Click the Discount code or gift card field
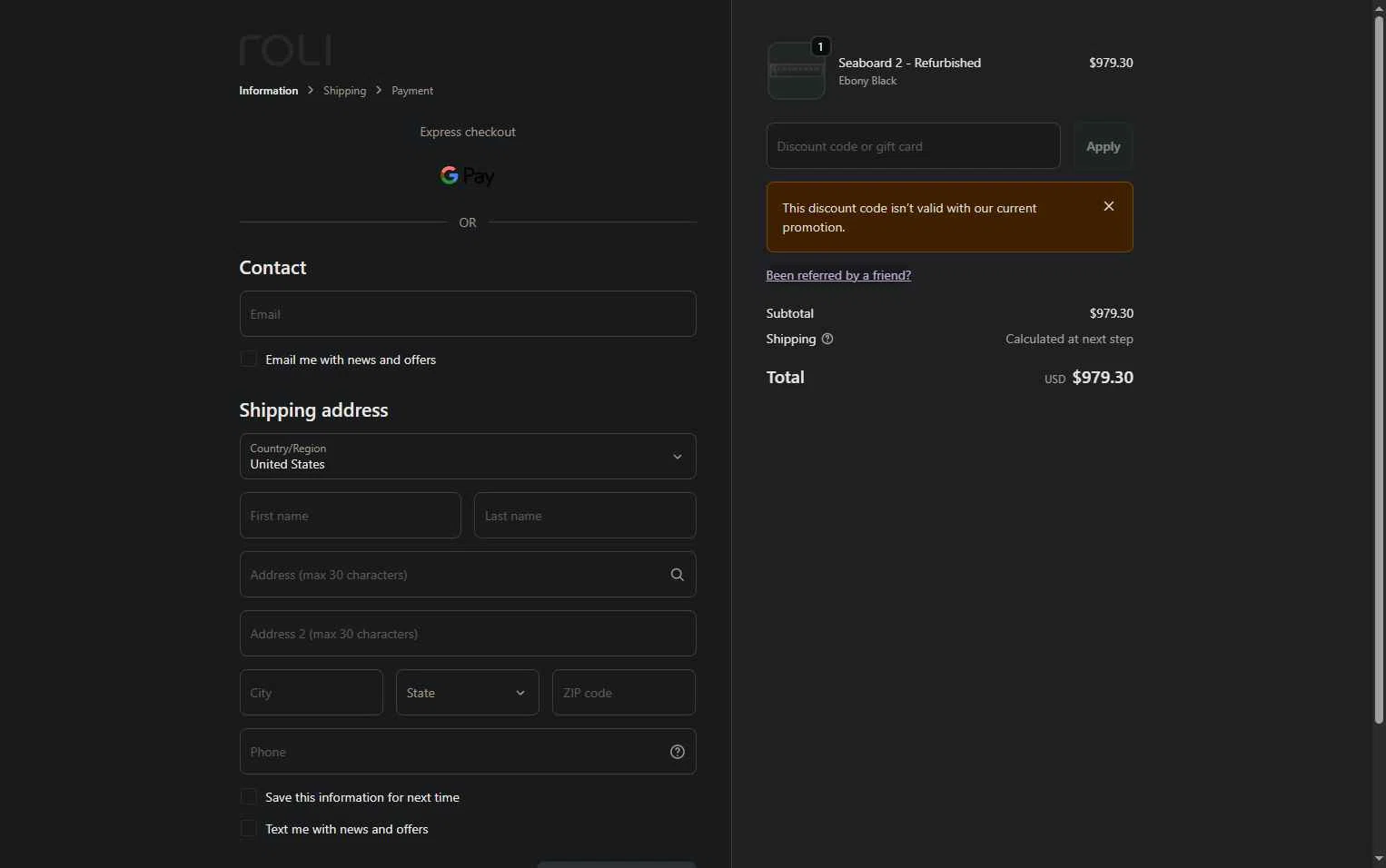Screen dimensions: 1386x868 (913, 146)
